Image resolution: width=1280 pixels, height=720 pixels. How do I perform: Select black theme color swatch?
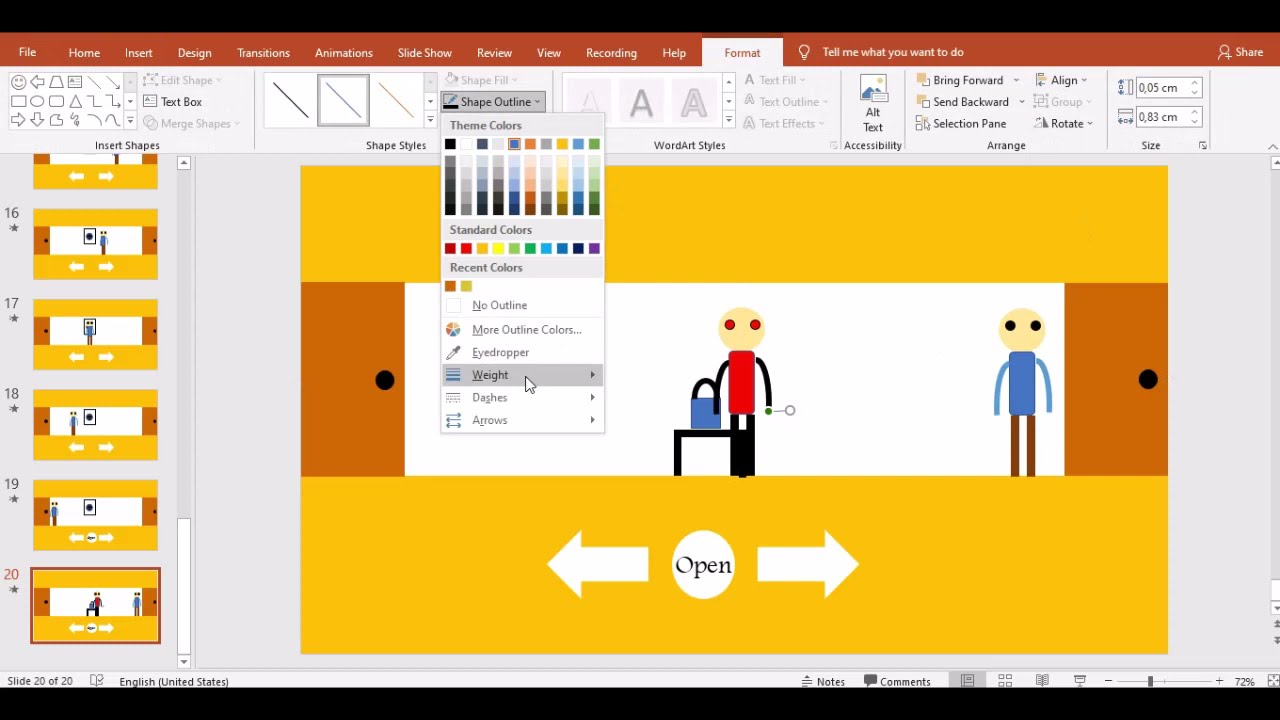click(x=450, y=145)
